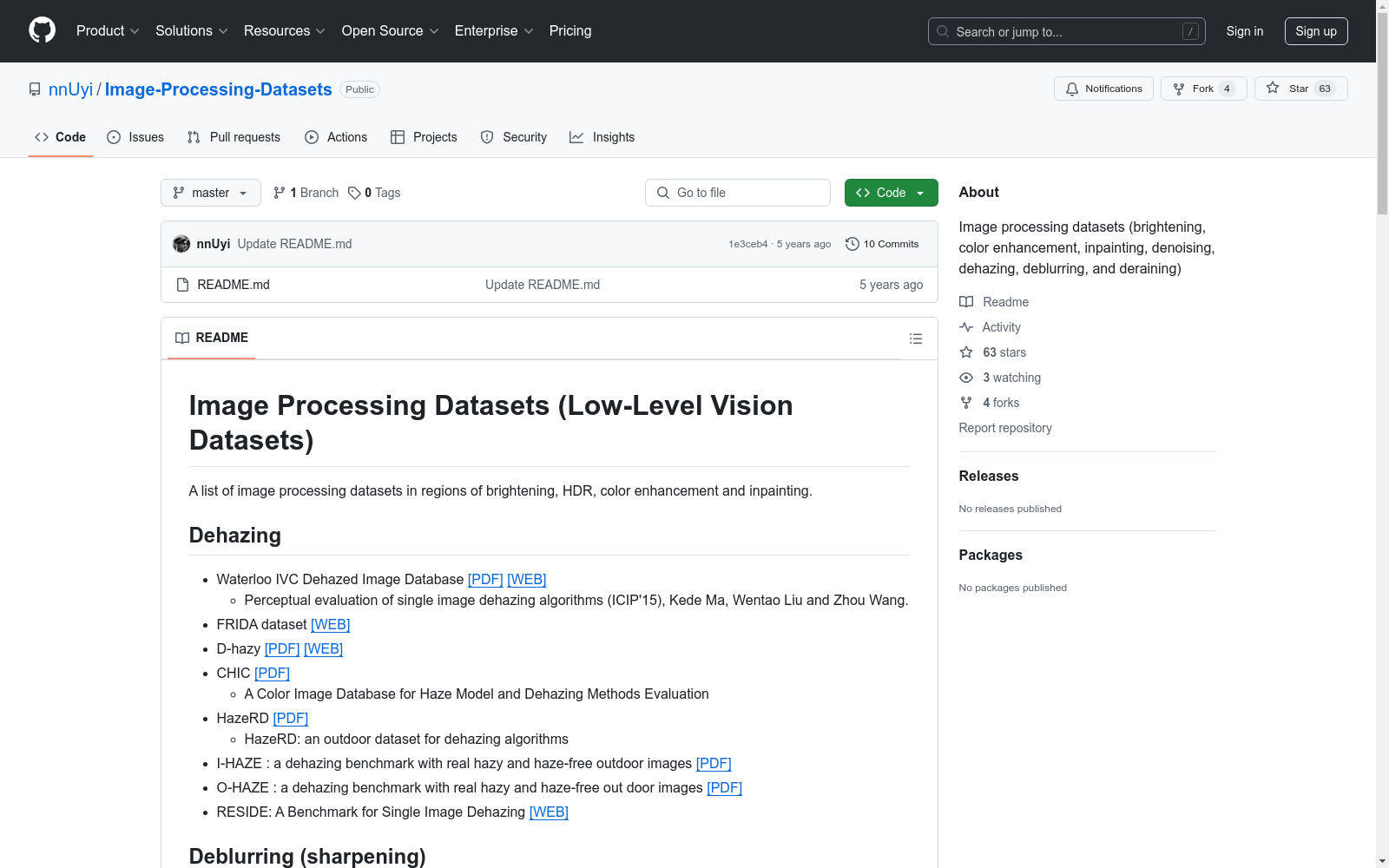Open RESIDE WEB link
This screenshot has width=1389, height=868.
(x=549, y=812)
